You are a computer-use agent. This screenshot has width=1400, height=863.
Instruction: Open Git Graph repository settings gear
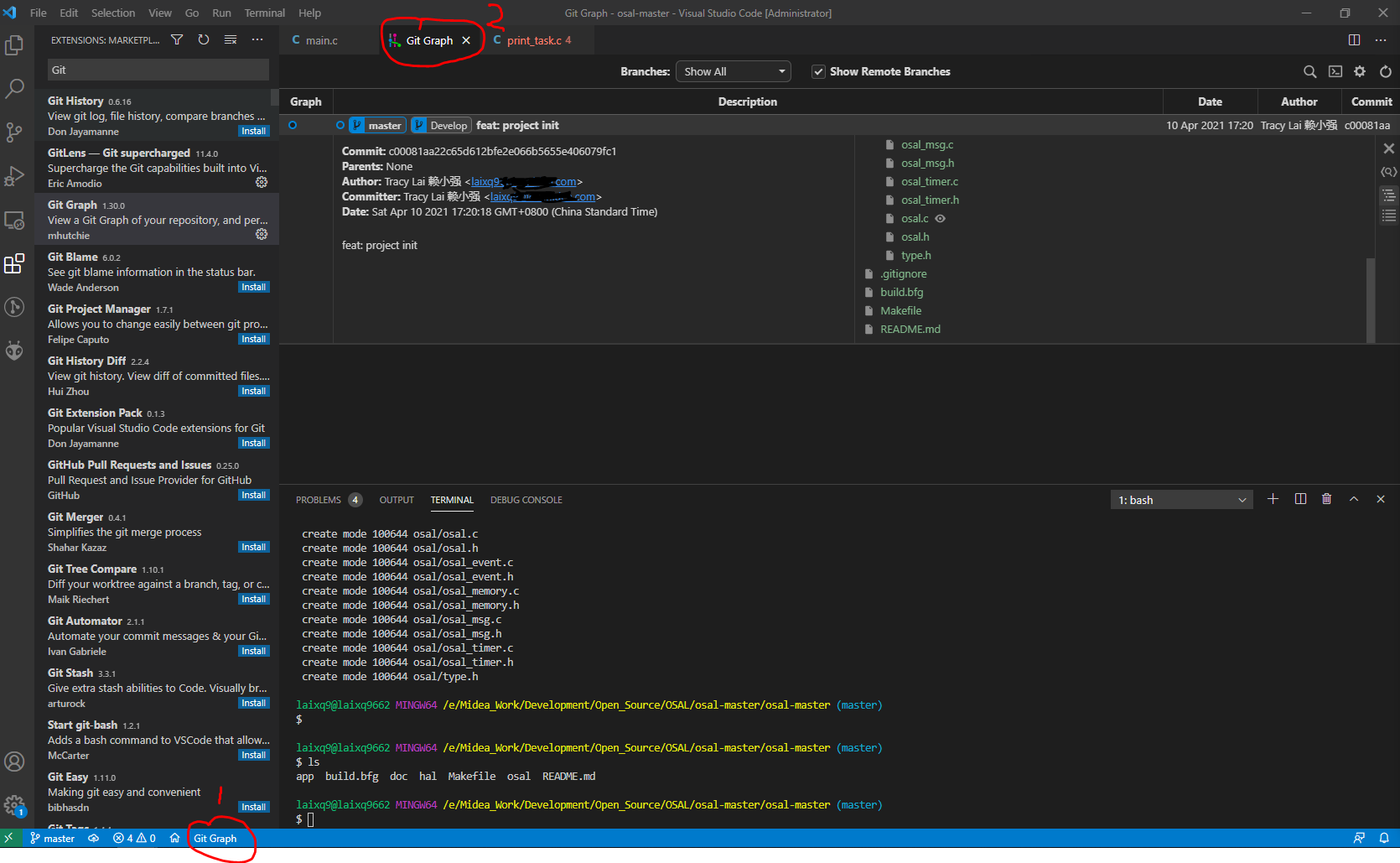[1360, 71]
